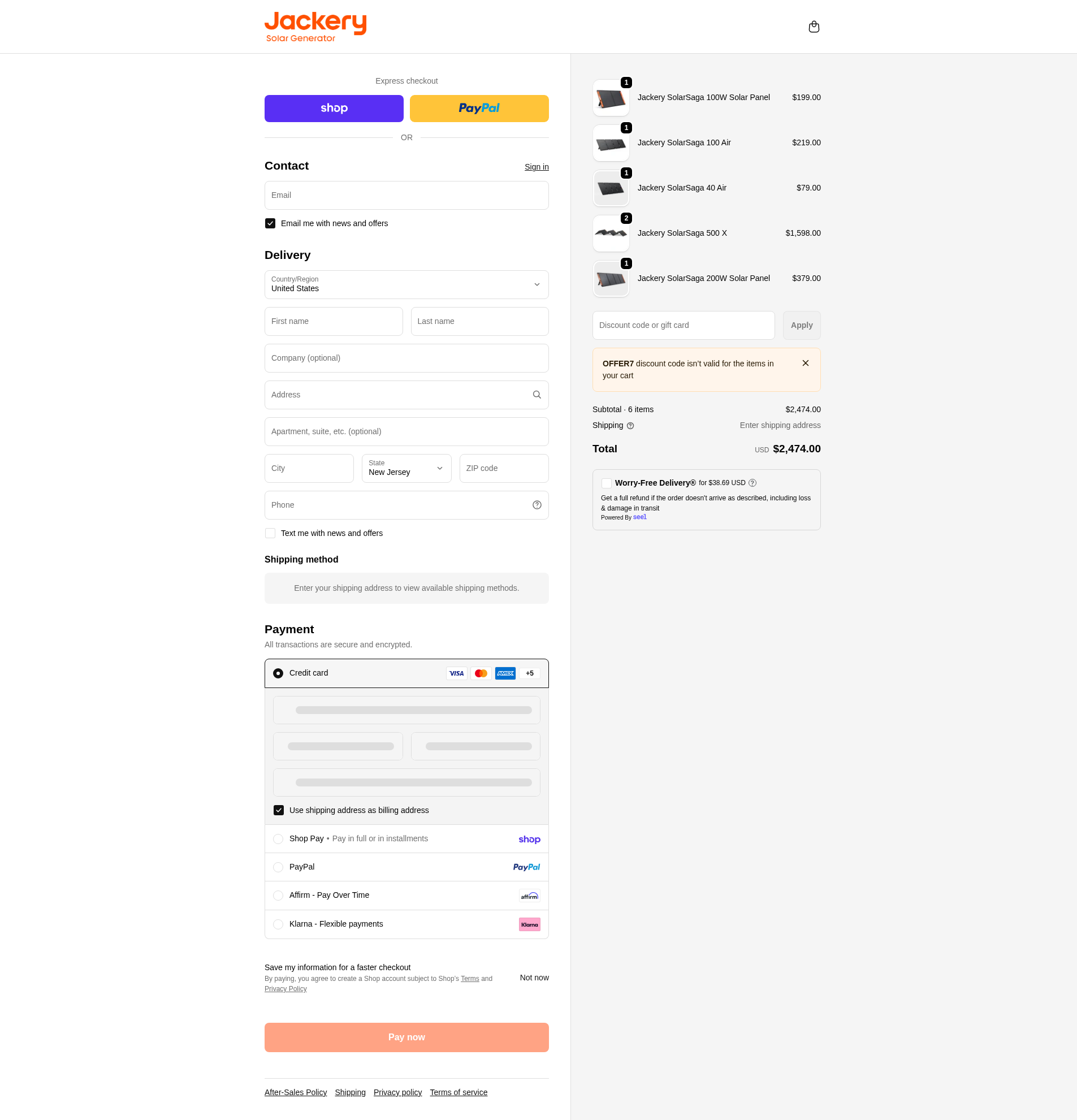Toggle the Worry-Free Delivery checkbox
The image size is (1077, 1120).
point(606,483)
